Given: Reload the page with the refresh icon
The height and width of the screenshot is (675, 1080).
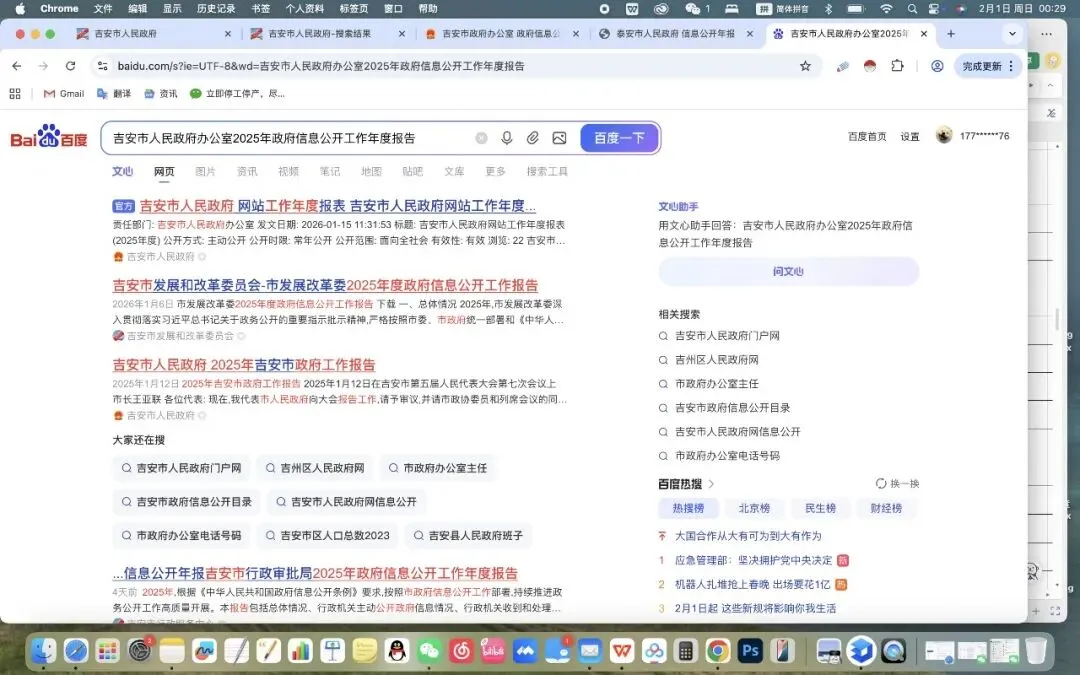Looking at the screenshot, I should 70,66.
